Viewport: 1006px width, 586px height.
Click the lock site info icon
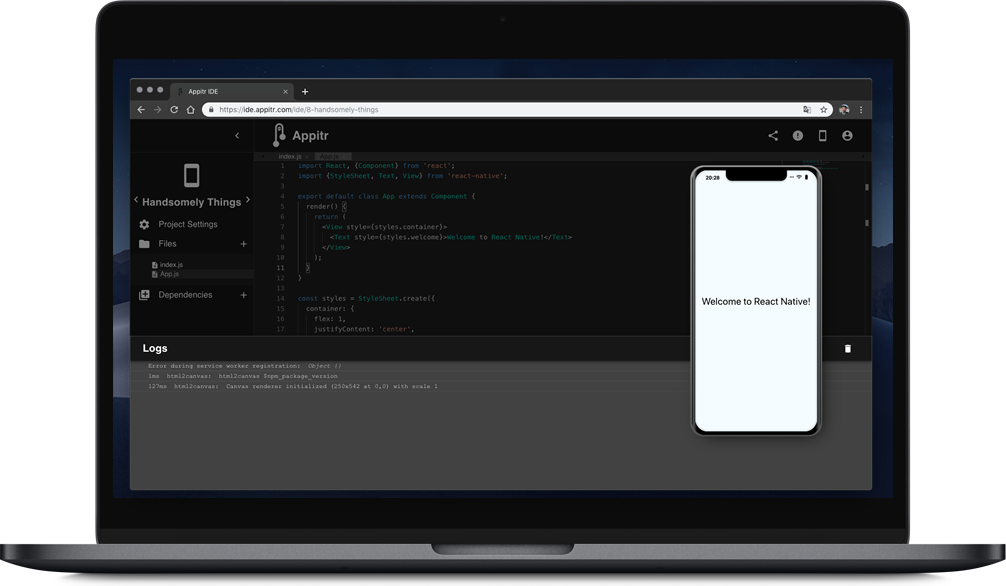click(x=210, y=110)
